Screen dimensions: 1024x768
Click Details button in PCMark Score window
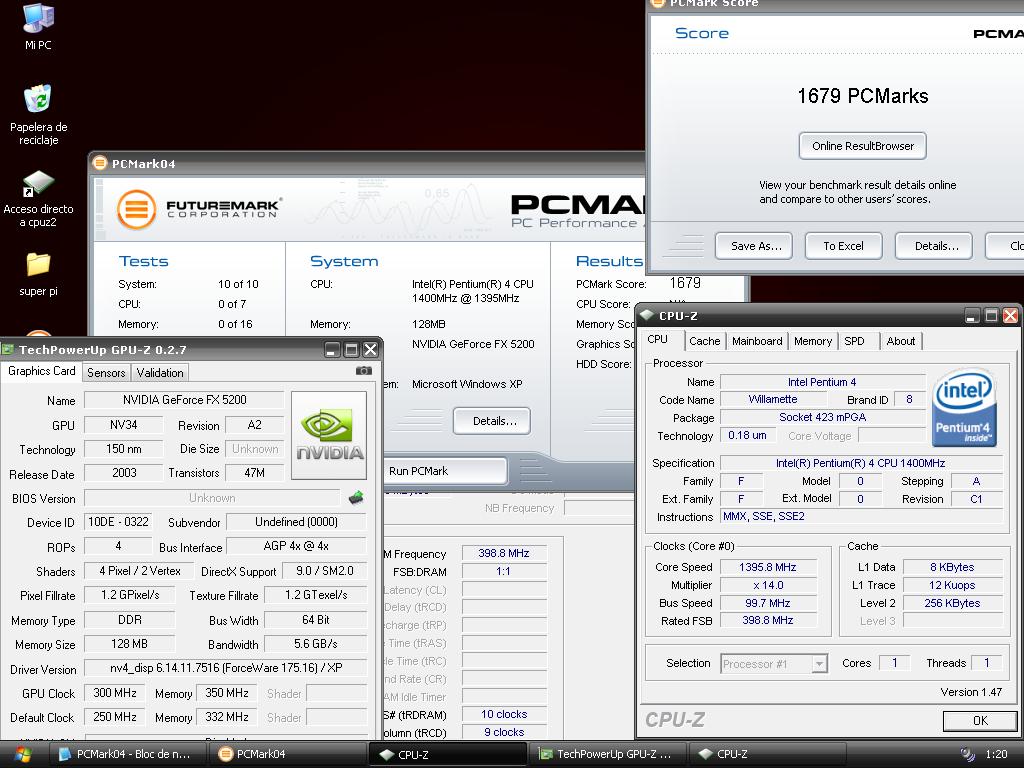(934, 246)
